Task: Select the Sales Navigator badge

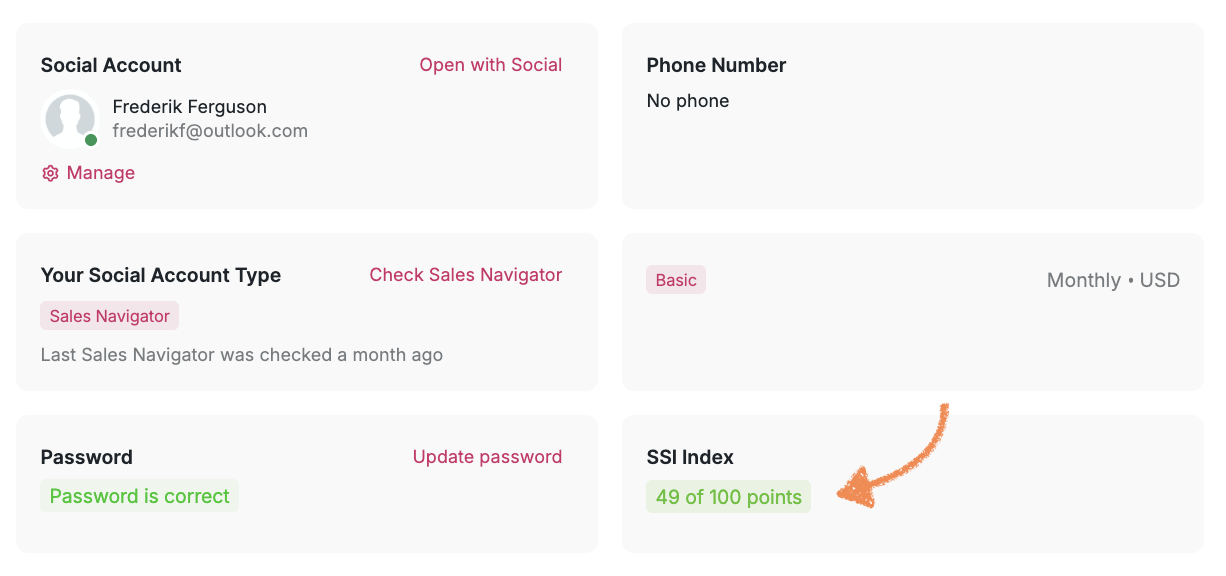Action: click(110, 316)
